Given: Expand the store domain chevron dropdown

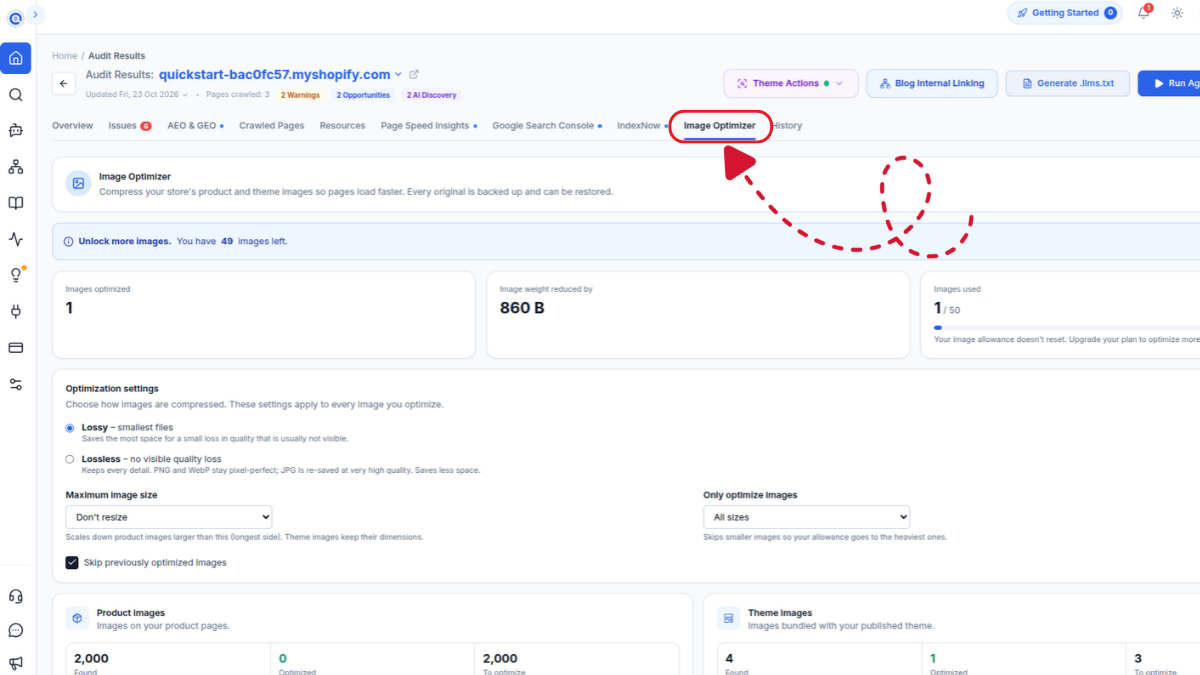Looking at the screenshot, I should 398,74.
